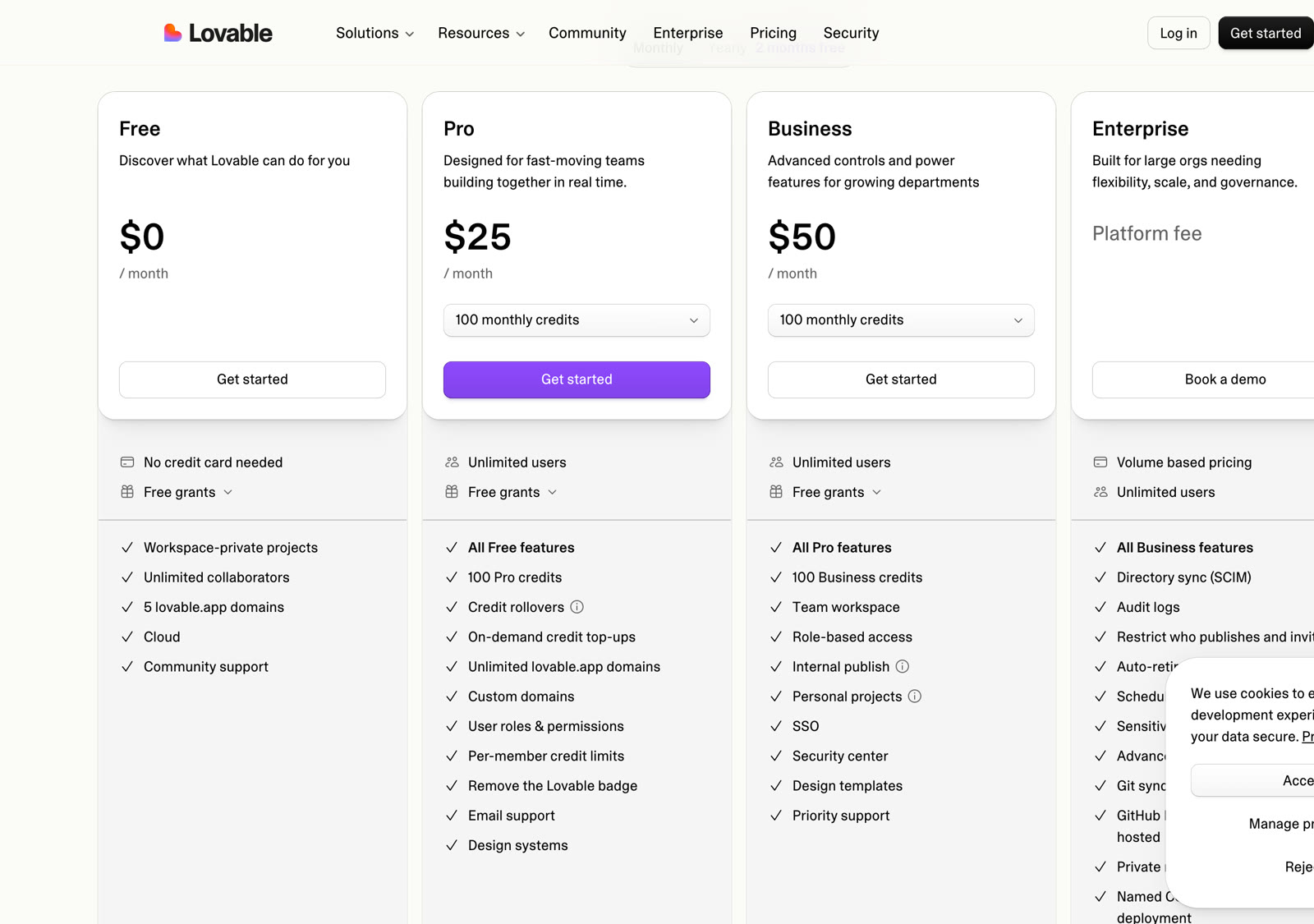
Task: Open the info icon next to Personal projects
Action: [915, 696]
